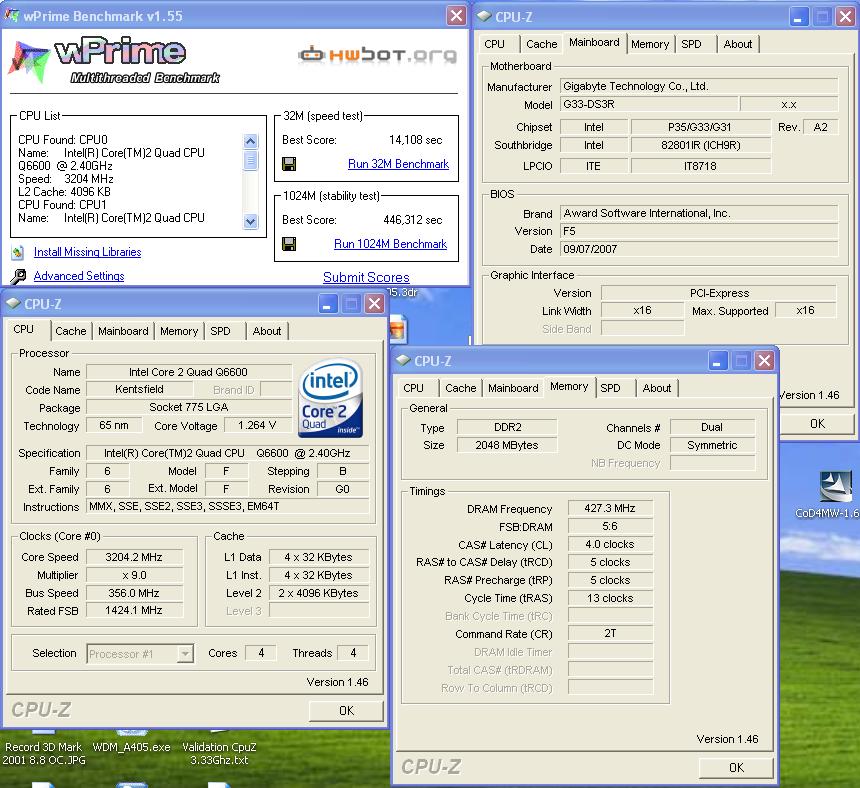Click the wPrime logo graphic
Image resolution: width=860 pixels, height=788 pixels.
pyautogui.click(x=114, y=60)
